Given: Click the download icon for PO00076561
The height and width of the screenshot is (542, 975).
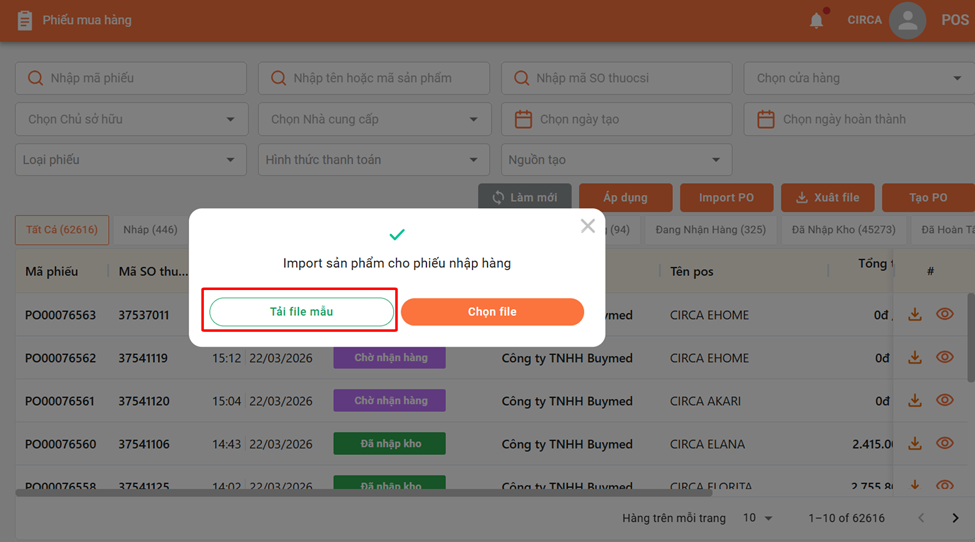Looking at the screenshot, I should (914, 401).
